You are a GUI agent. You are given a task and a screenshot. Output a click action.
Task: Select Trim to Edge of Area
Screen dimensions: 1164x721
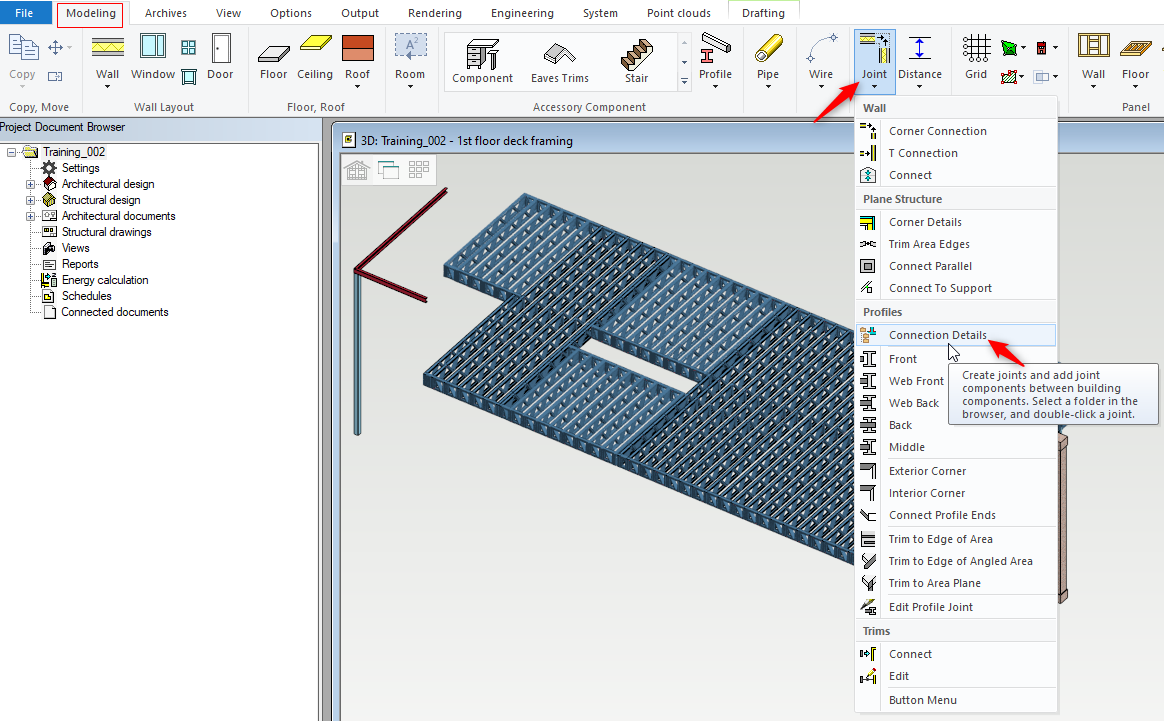(940, 539)
